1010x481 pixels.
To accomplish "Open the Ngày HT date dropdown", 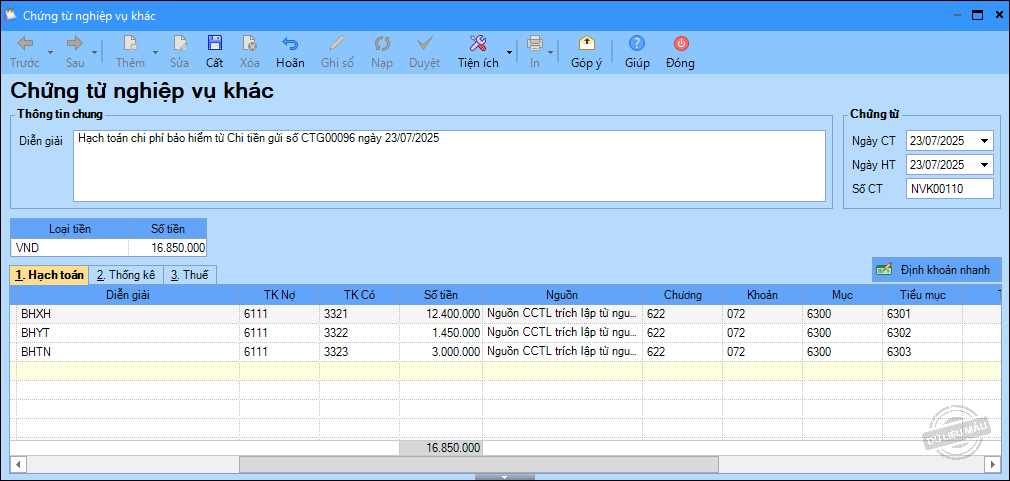I will click(984, 165).
